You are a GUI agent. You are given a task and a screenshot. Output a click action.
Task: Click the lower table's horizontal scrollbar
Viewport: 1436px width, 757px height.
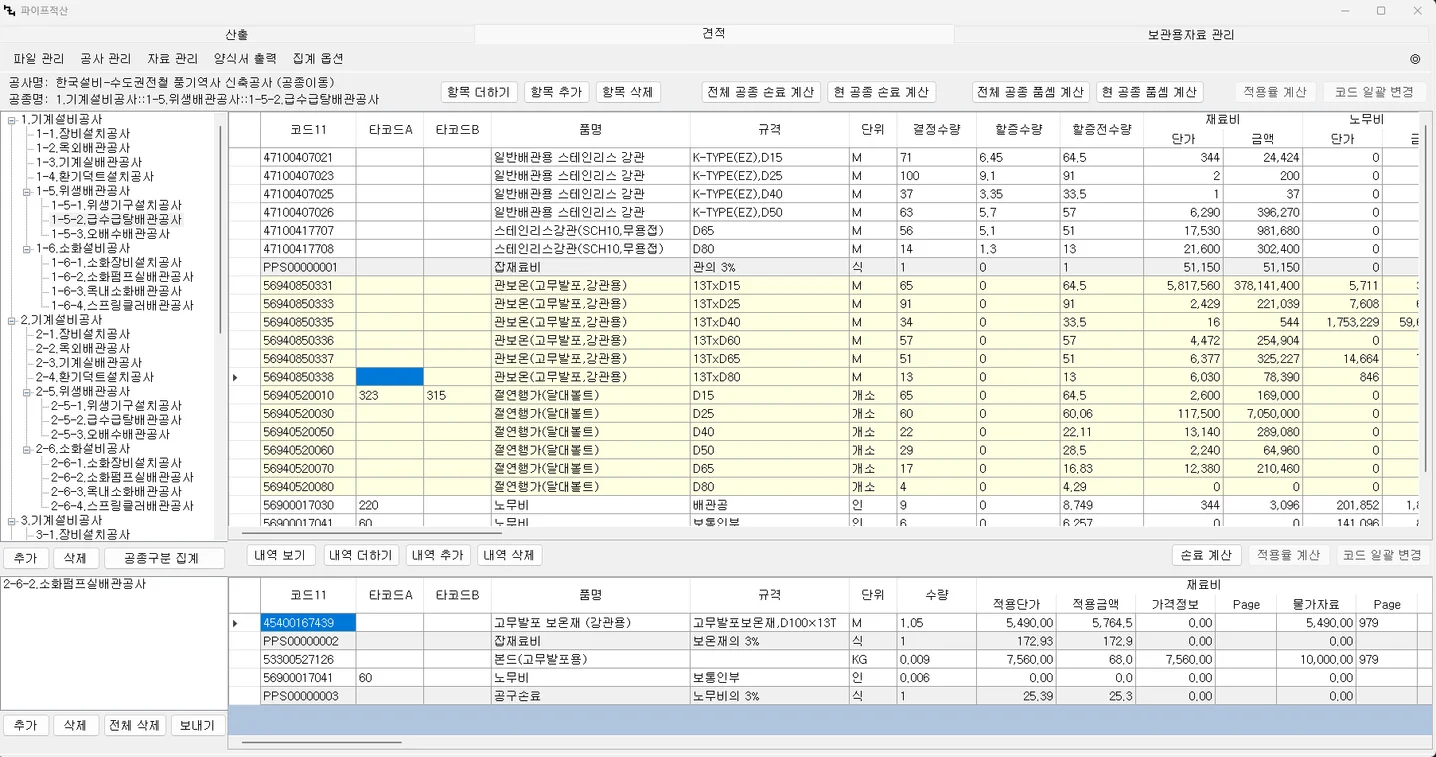[321, 742]
